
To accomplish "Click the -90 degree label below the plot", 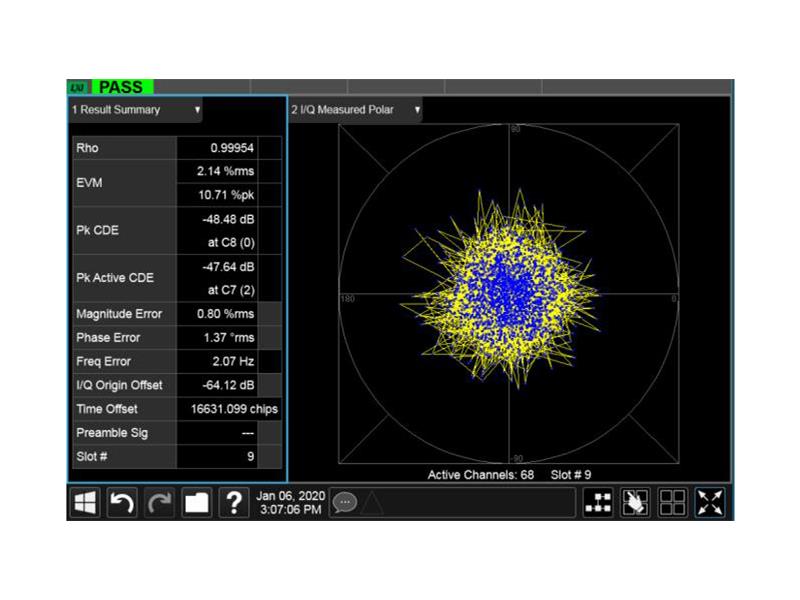I will [x=517, y=458].
